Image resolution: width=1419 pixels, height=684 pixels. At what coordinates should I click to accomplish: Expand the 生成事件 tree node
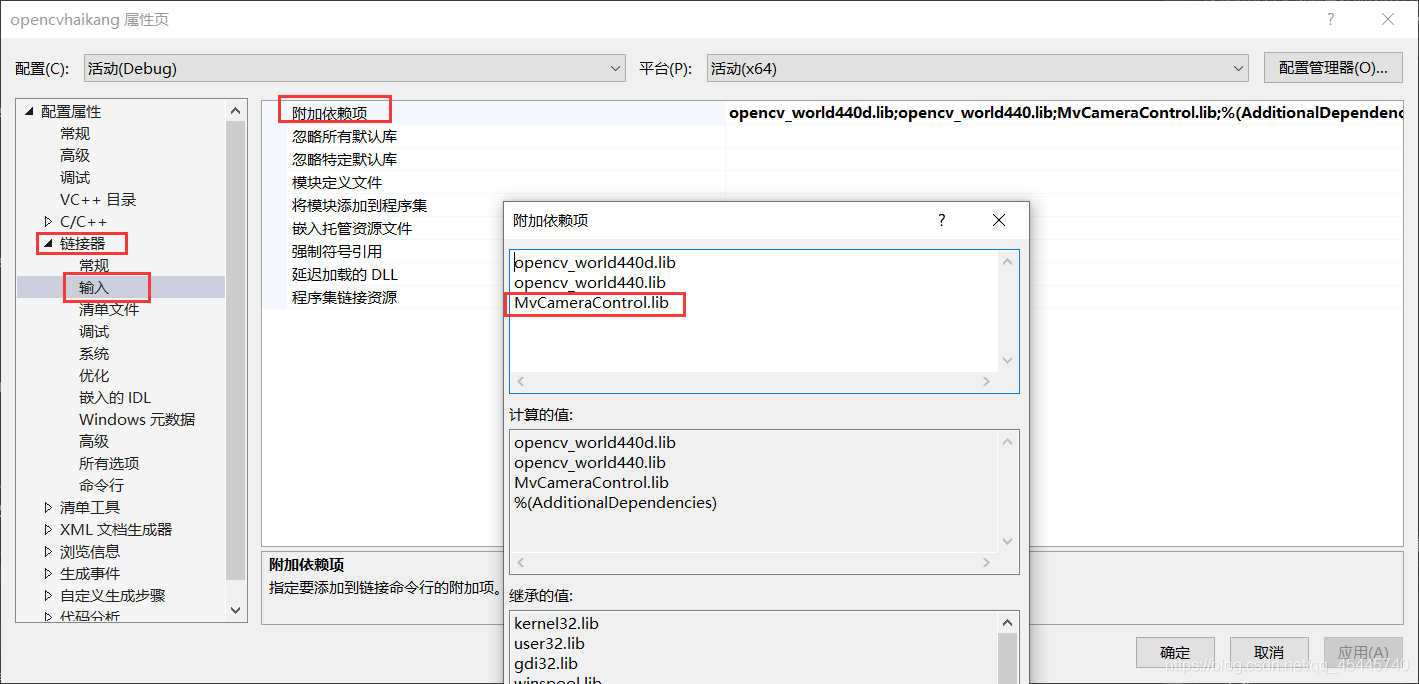(x=48, y=573)
